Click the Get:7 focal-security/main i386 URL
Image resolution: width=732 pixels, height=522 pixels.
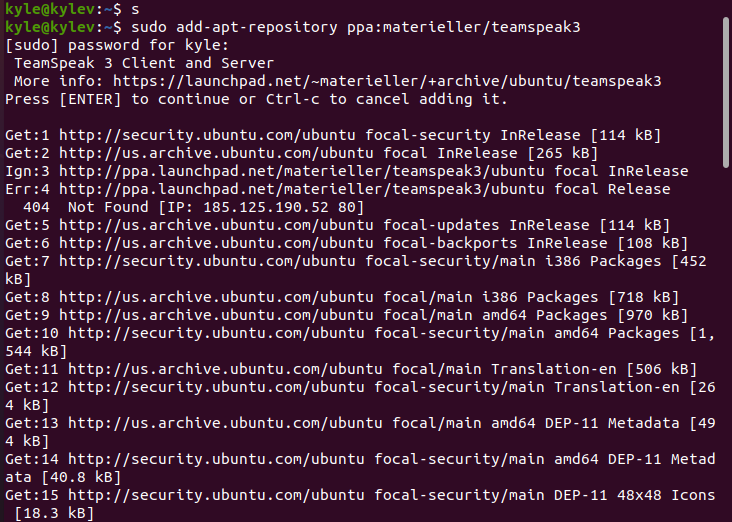[207, 261]
